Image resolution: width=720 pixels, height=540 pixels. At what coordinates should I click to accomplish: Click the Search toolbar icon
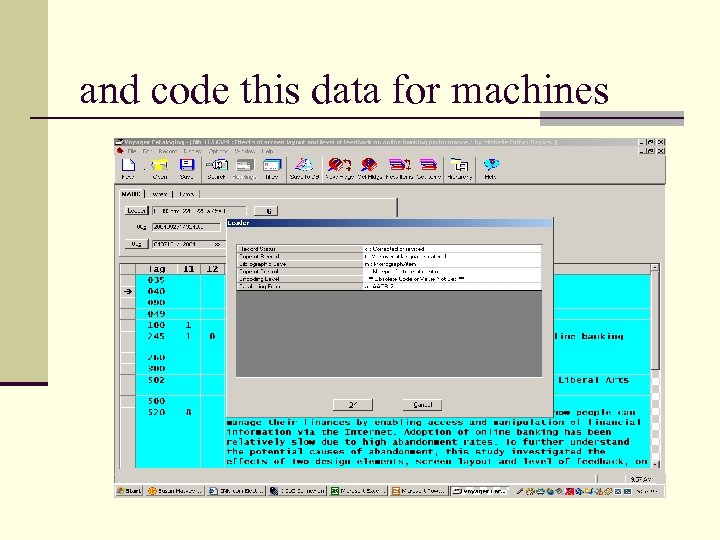217,169
